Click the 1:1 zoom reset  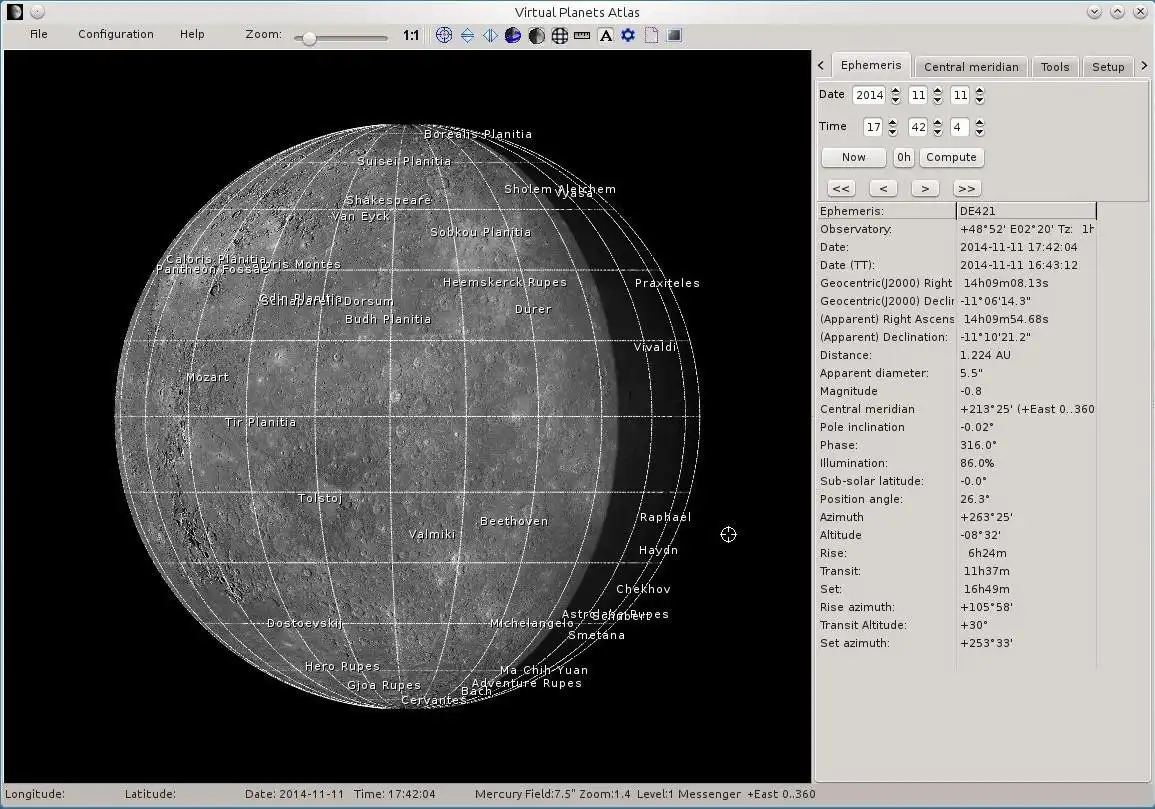point(411,35)
